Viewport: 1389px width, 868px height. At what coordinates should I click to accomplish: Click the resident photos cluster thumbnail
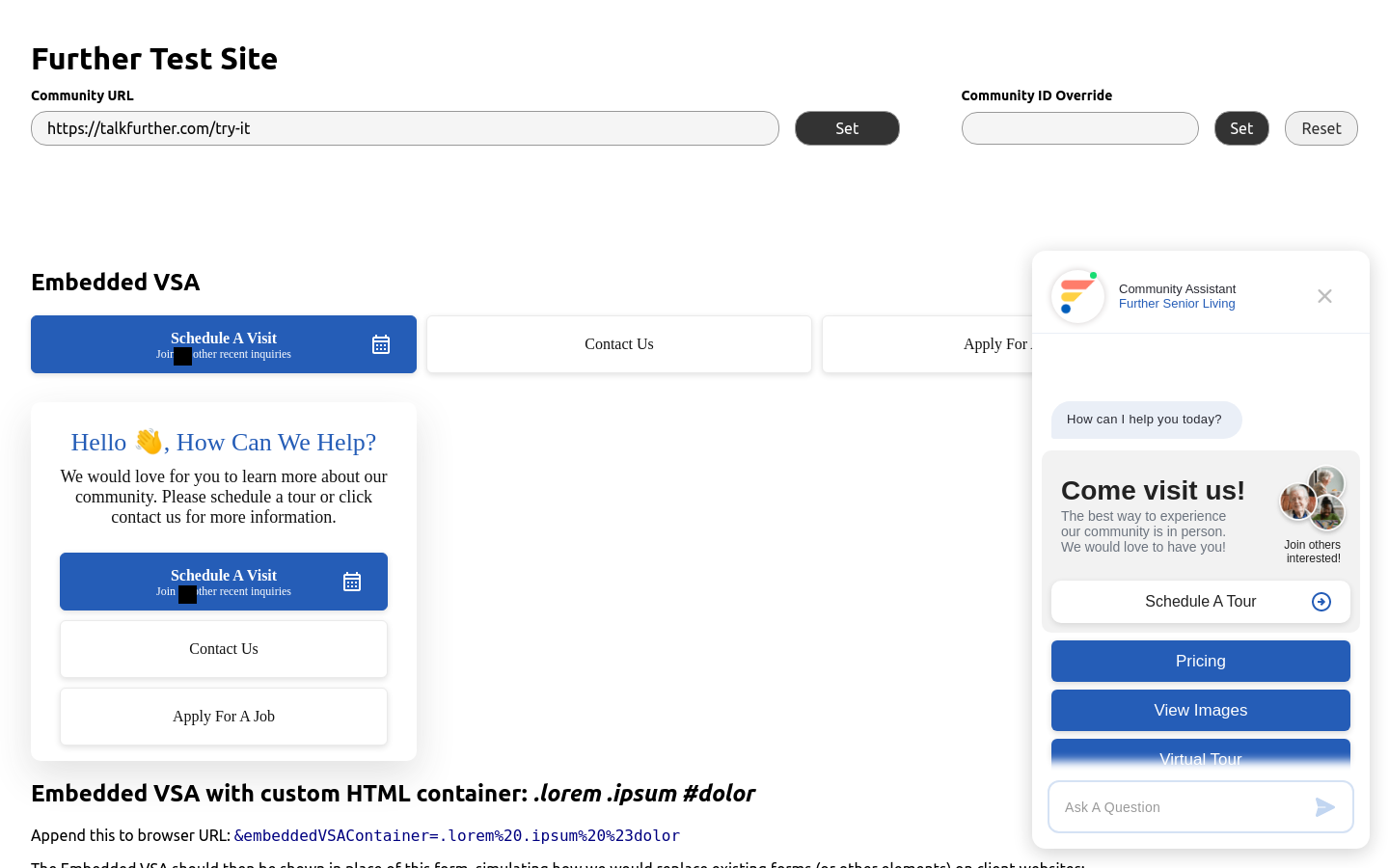tap(1313, 499)
